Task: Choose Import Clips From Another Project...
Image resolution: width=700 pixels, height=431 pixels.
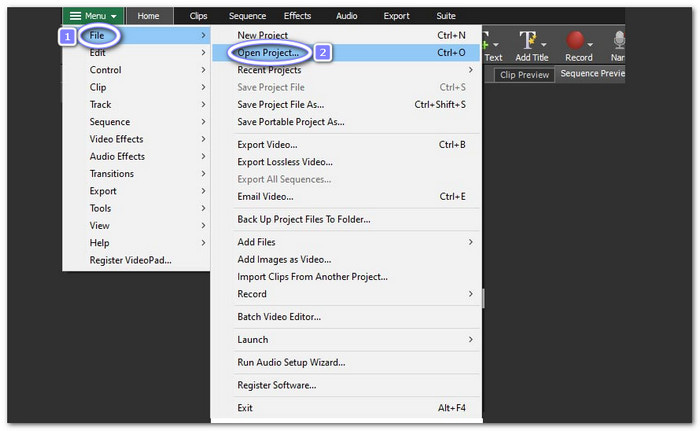Action: pyautogui.click(x=346, y=277)
